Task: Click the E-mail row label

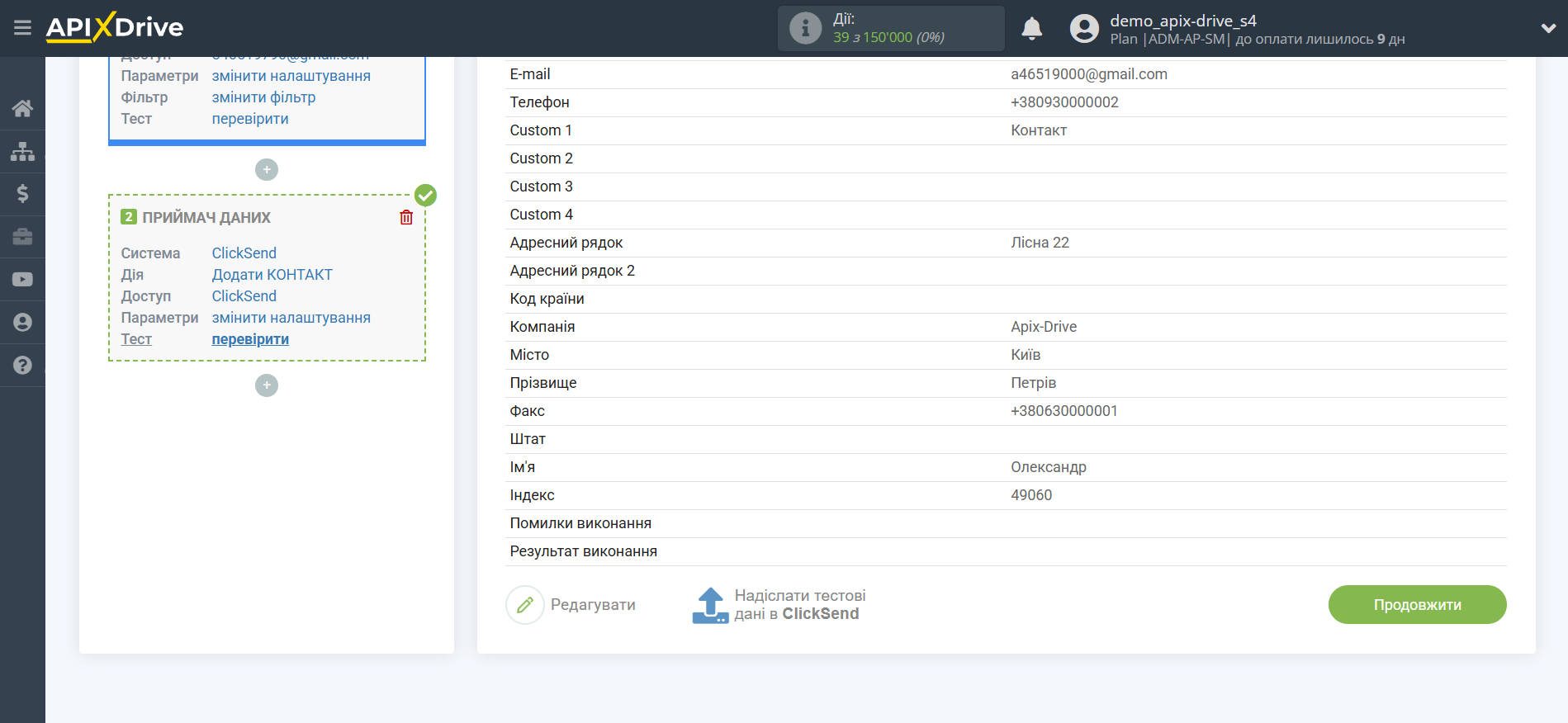Action: click(x=530, y=74)
